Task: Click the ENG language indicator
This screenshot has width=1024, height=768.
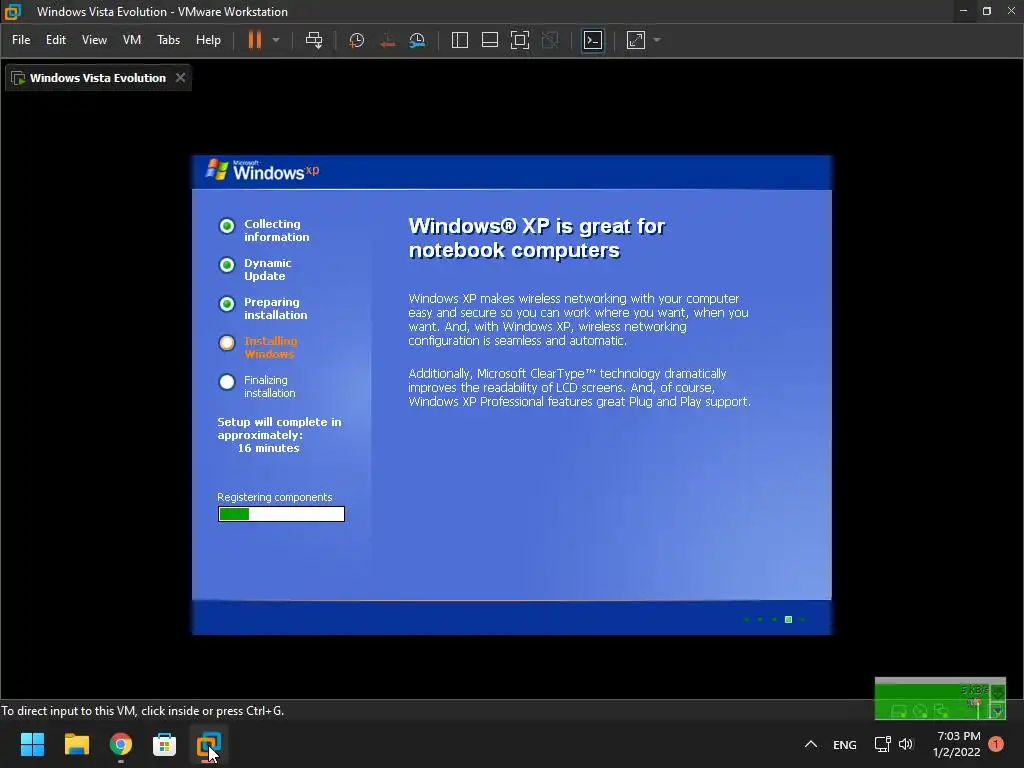Action: [x=844, y=744]
